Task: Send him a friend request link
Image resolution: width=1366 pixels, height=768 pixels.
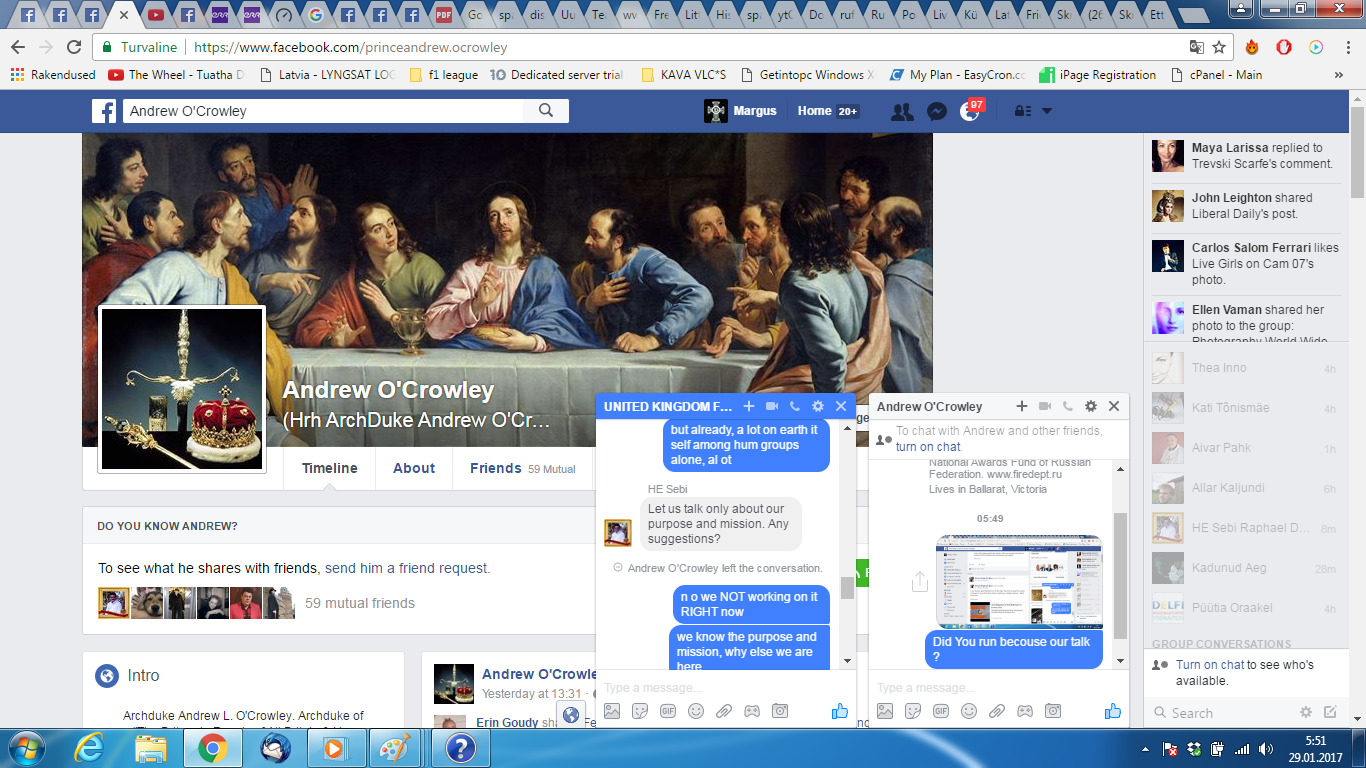Action: (407, 568)
